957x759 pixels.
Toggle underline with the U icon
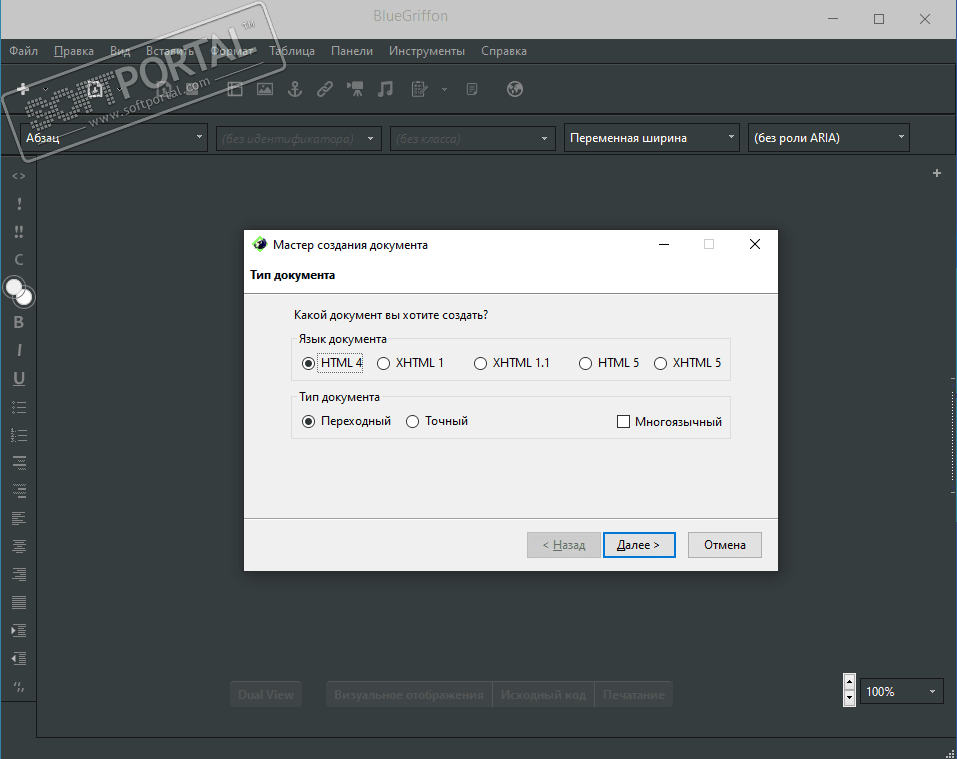[x=19, y=378]
